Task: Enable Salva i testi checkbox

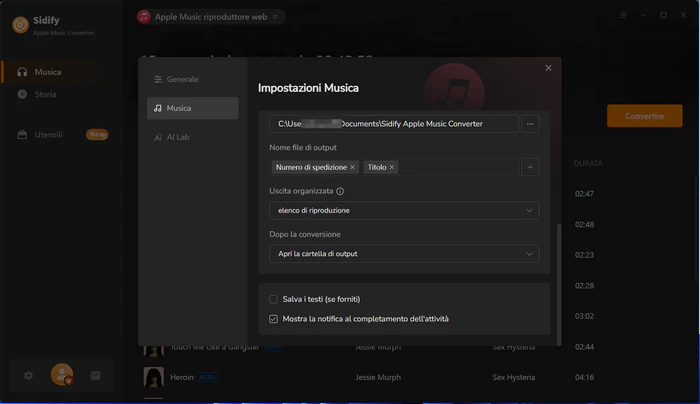Action: [x=273, y=300]
